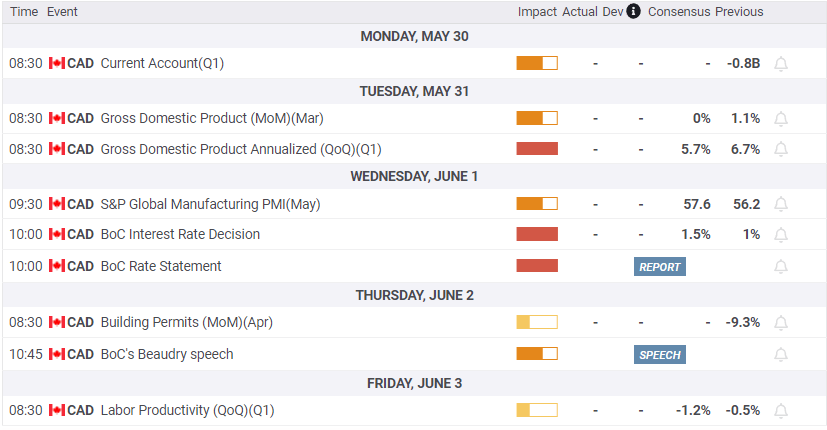Click bell icon for Labor Productivity row
827x430 pixels.
tap(781, 411)
